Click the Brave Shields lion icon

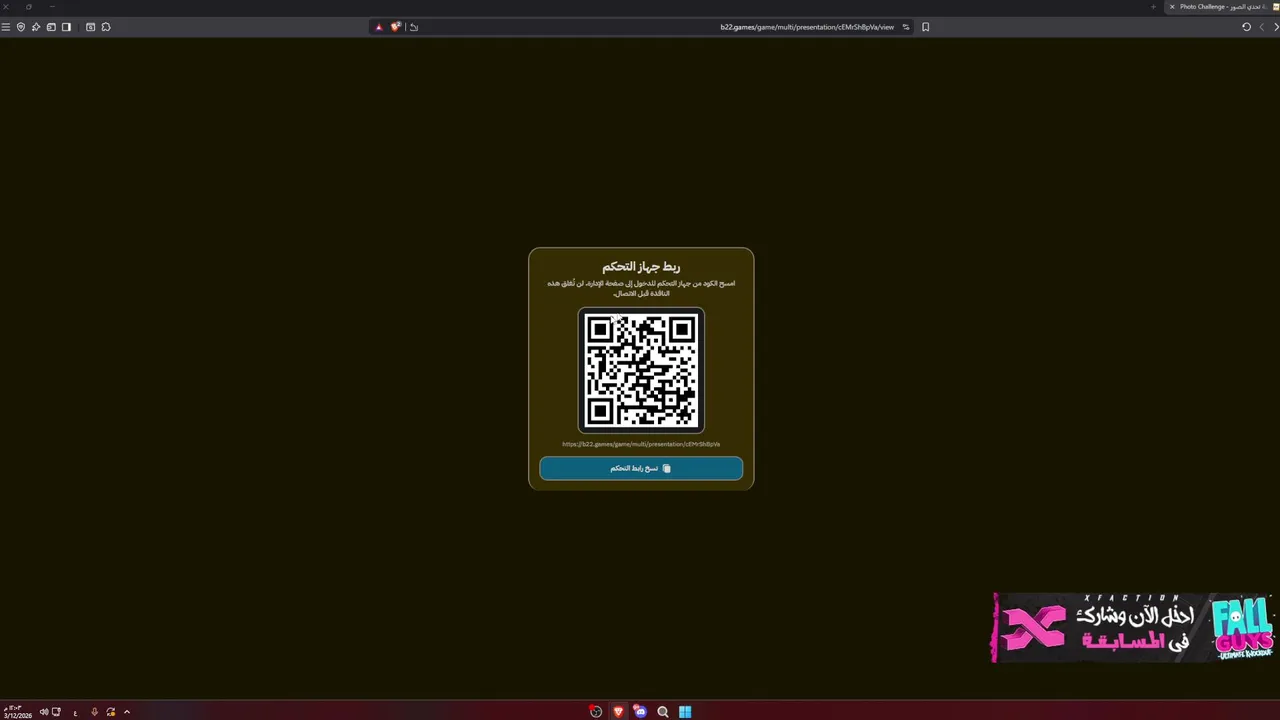(x=395, y=27)
